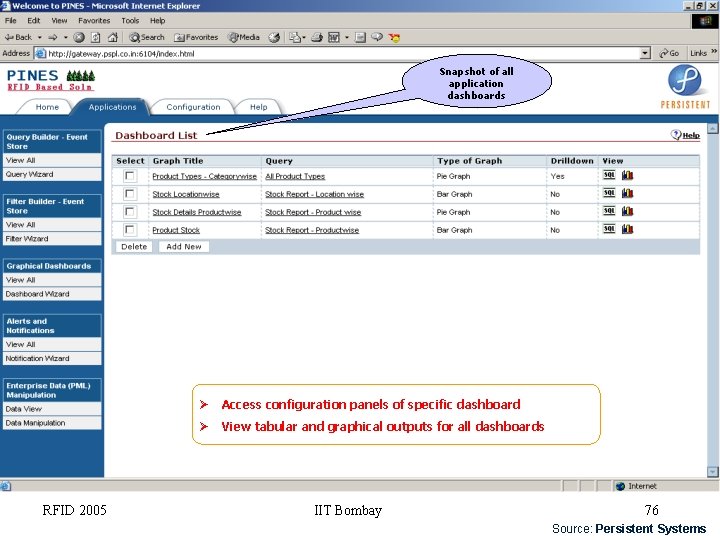This screenshot has width=720, height=540.
Task: Open Filter Wizard in sidebar
Action: click(x=52, y=239)
